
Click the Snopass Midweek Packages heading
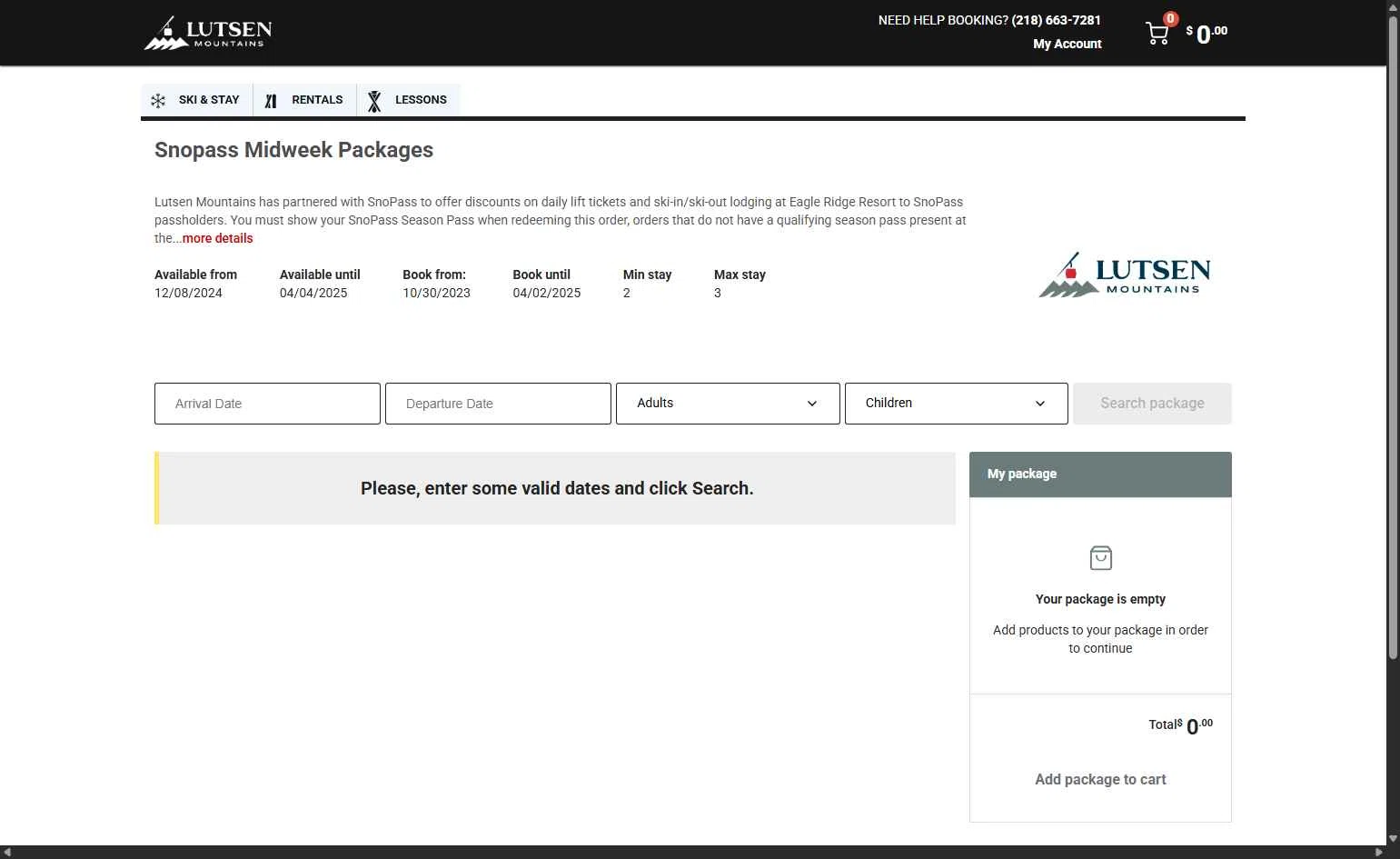(x=293, y=150)
